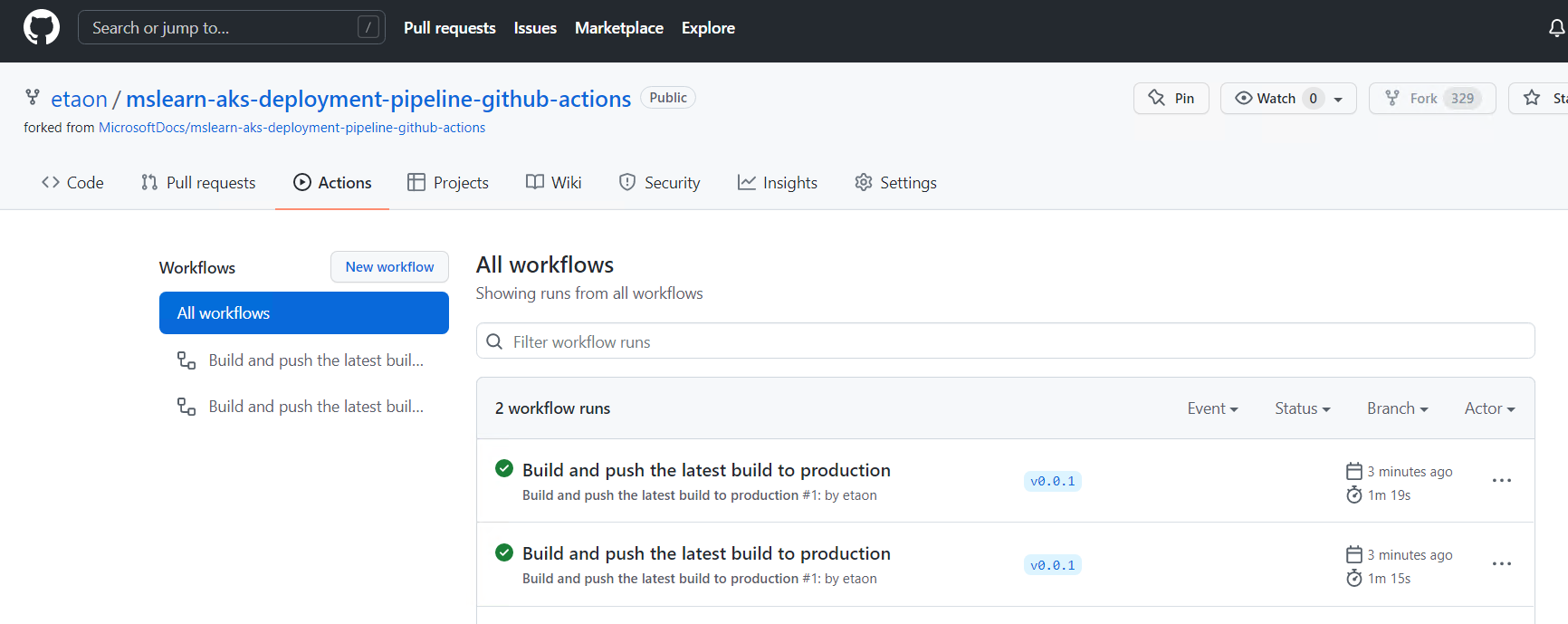The height and width of the screenshot is (624, 1568).
Task: Open the repository Settings tab
Action: 895,183
